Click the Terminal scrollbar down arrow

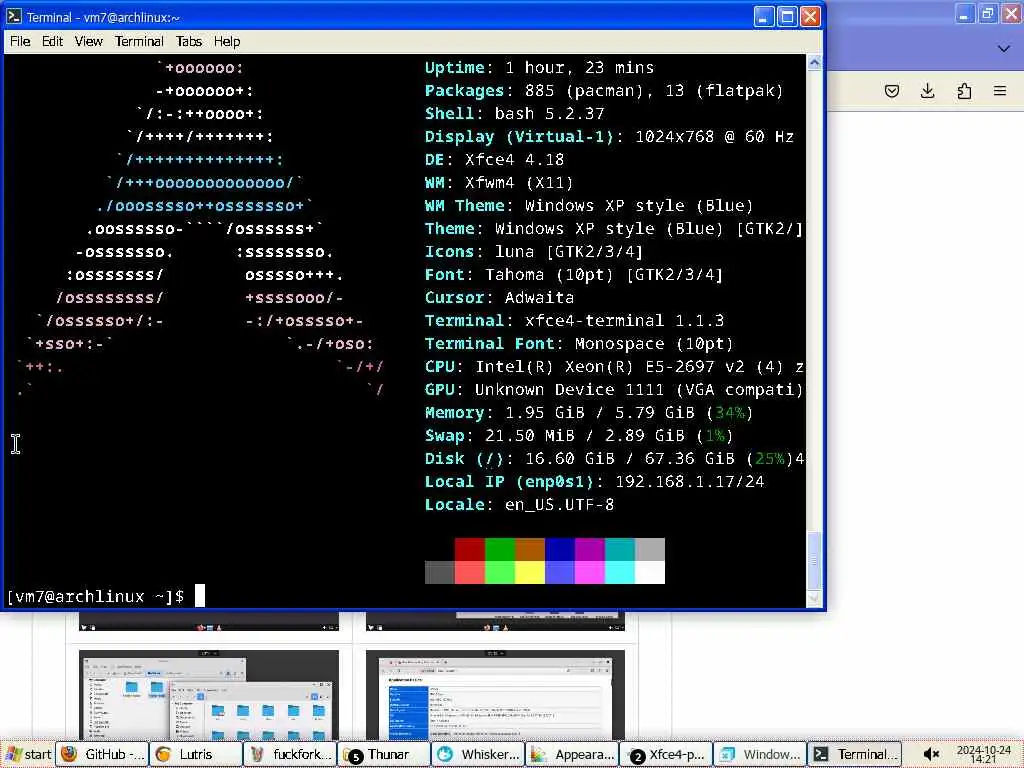(x=814, y=598)
